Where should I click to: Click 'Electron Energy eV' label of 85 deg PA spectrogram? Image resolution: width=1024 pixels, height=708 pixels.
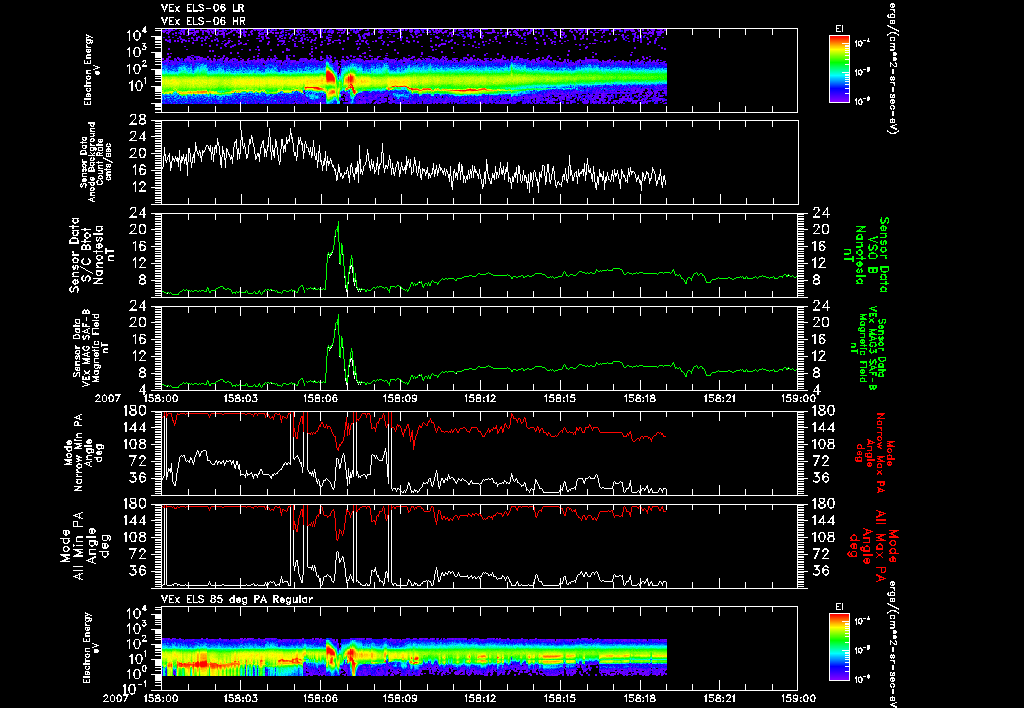pos(92,648)
